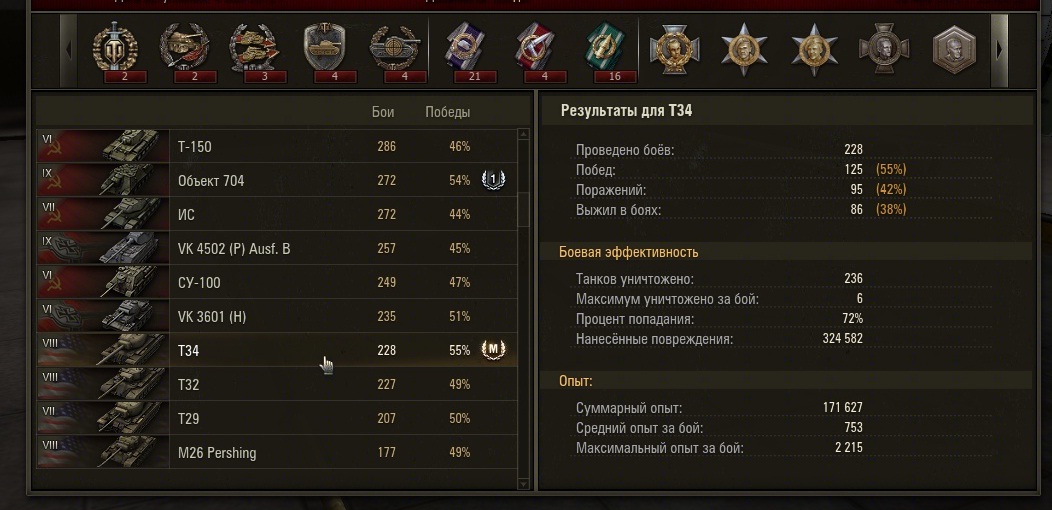
Task: Sort the tank list by Бои column
Action: pos(383,112)
